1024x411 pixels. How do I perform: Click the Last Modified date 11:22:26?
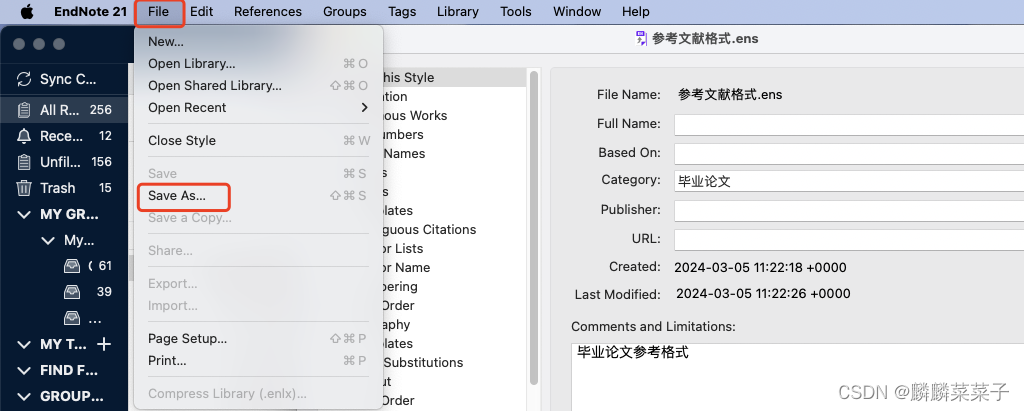tap(763, 294)
